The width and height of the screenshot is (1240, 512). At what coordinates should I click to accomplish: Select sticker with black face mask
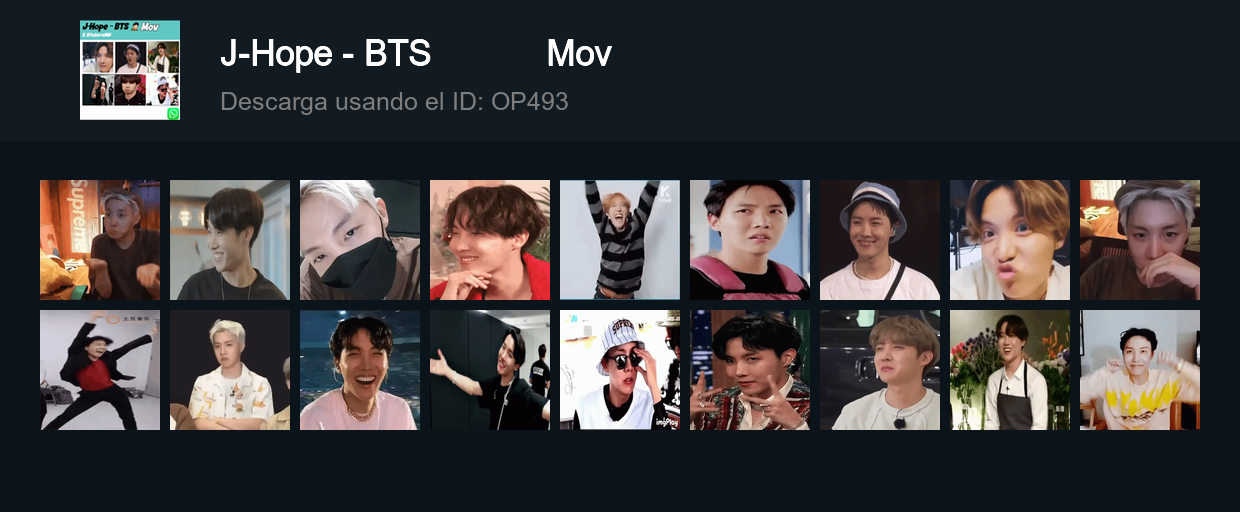[x=360, y=240]
